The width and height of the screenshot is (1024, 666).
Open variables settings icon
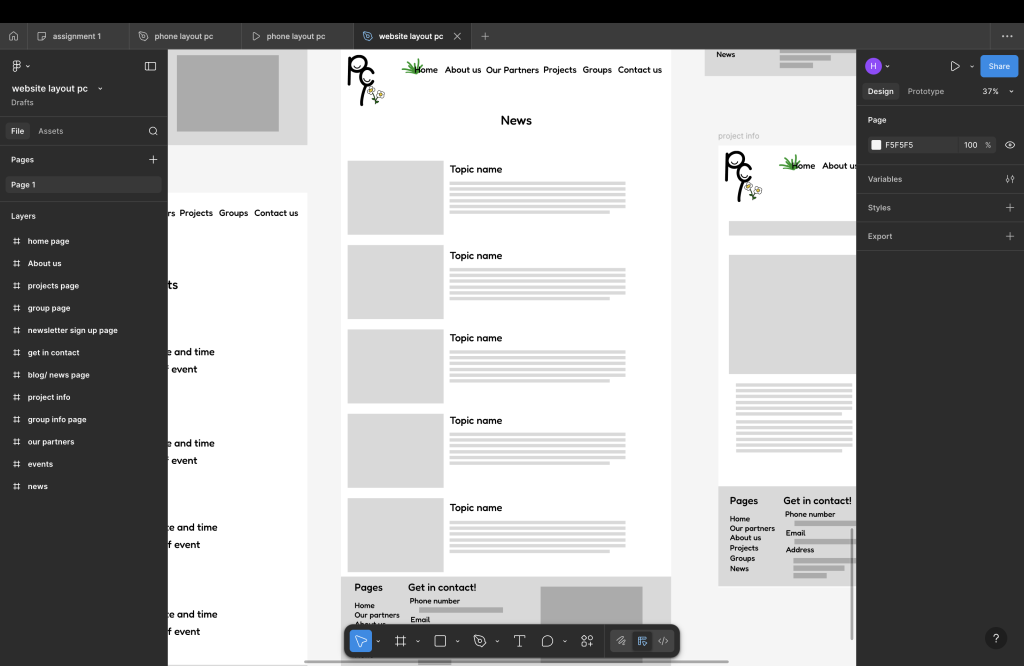(1009, 179)
